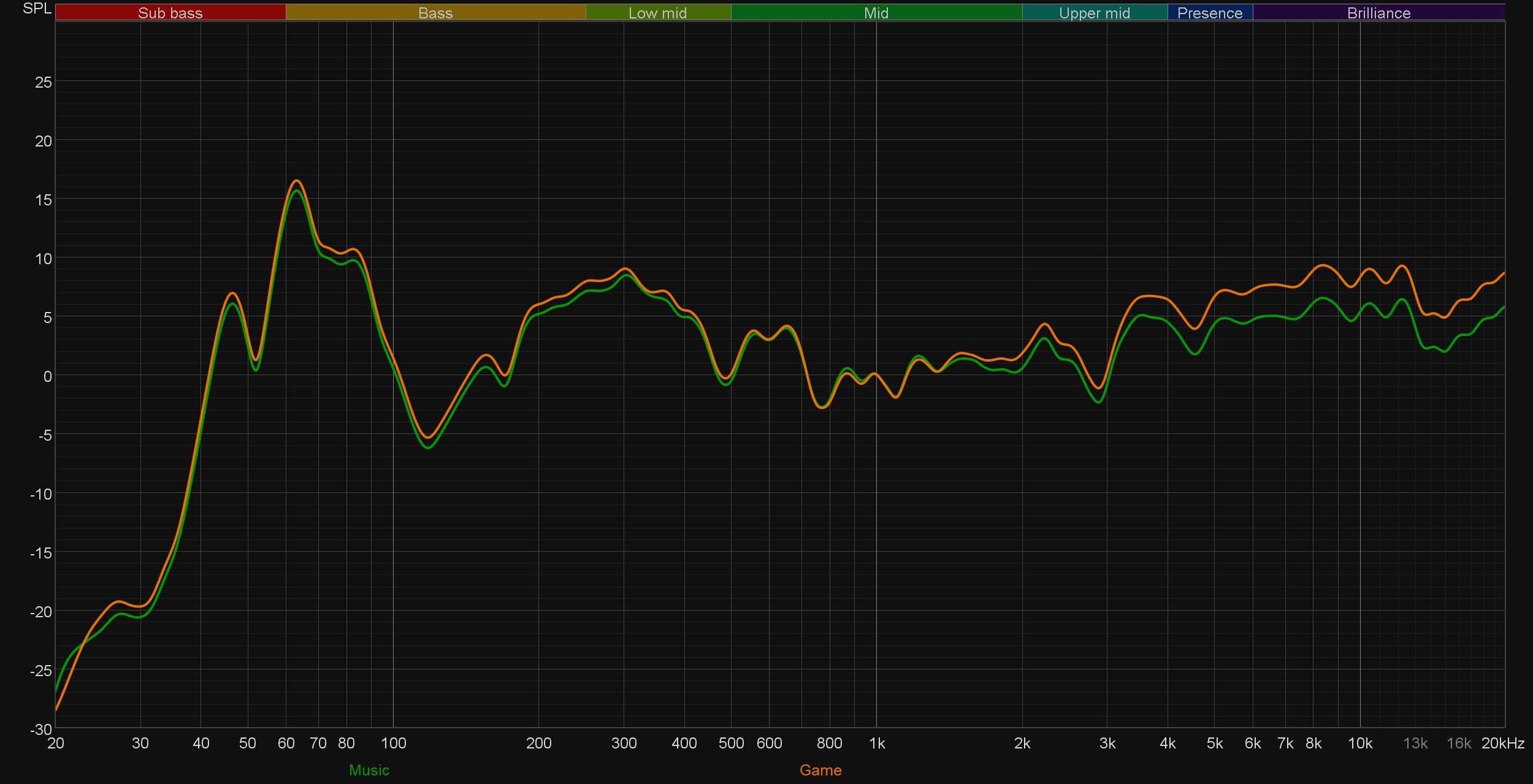This screenshot has width=1533, height=784.
Task: Click the 13k frequency axis label
Action: tap(1415, 744)
